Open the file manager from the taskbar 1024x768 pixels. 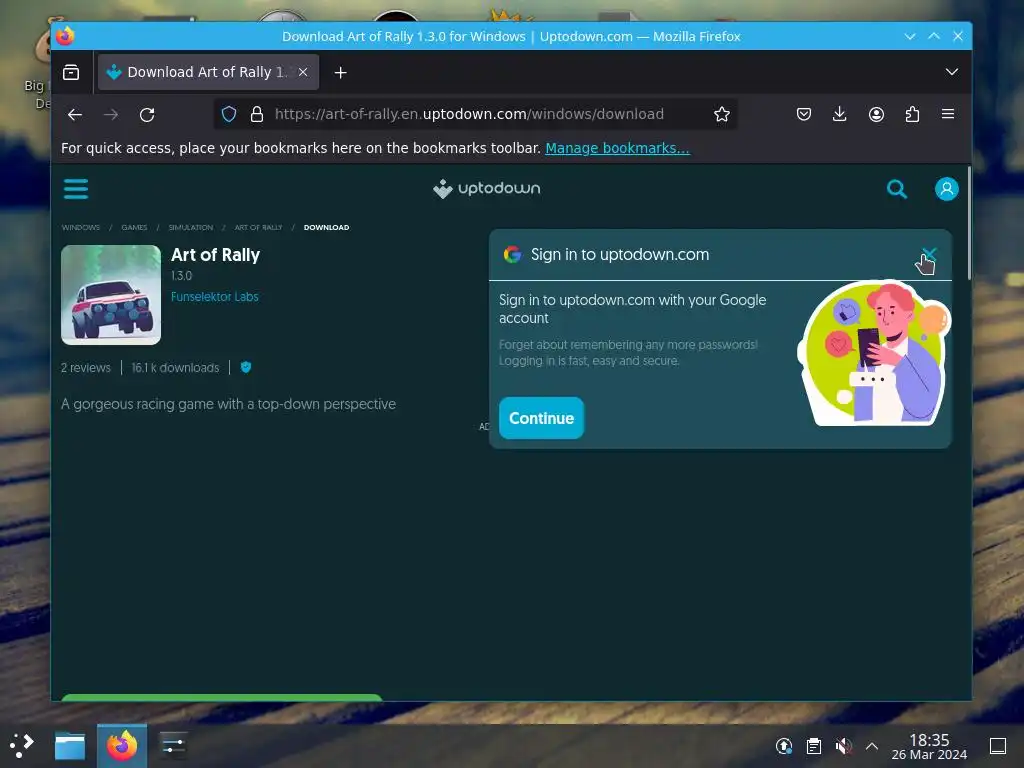70,746
